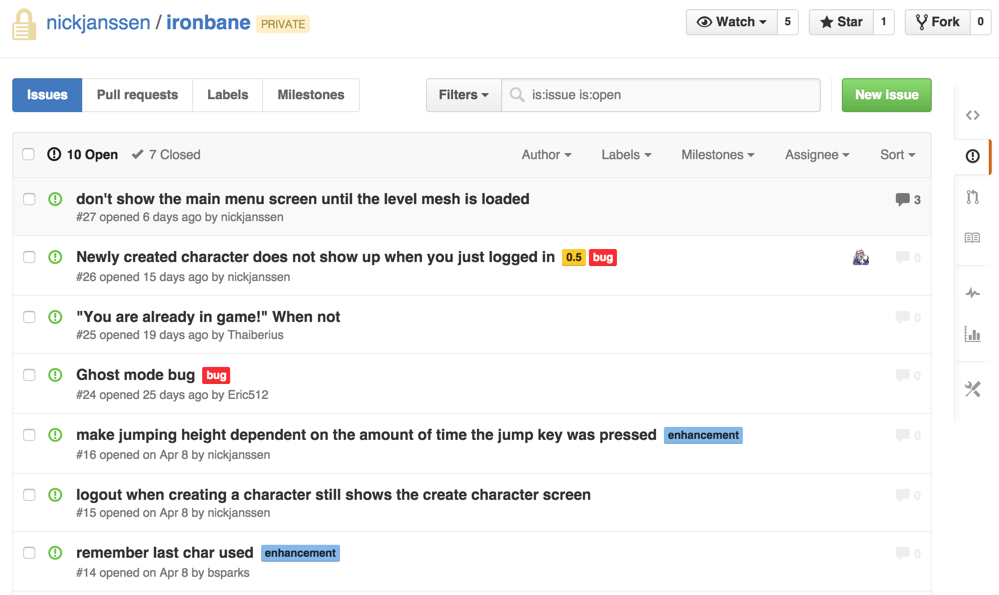Expand the Assignee filter dropdown
The width and height of the screenshot is (999, 595).
[817, 155]
